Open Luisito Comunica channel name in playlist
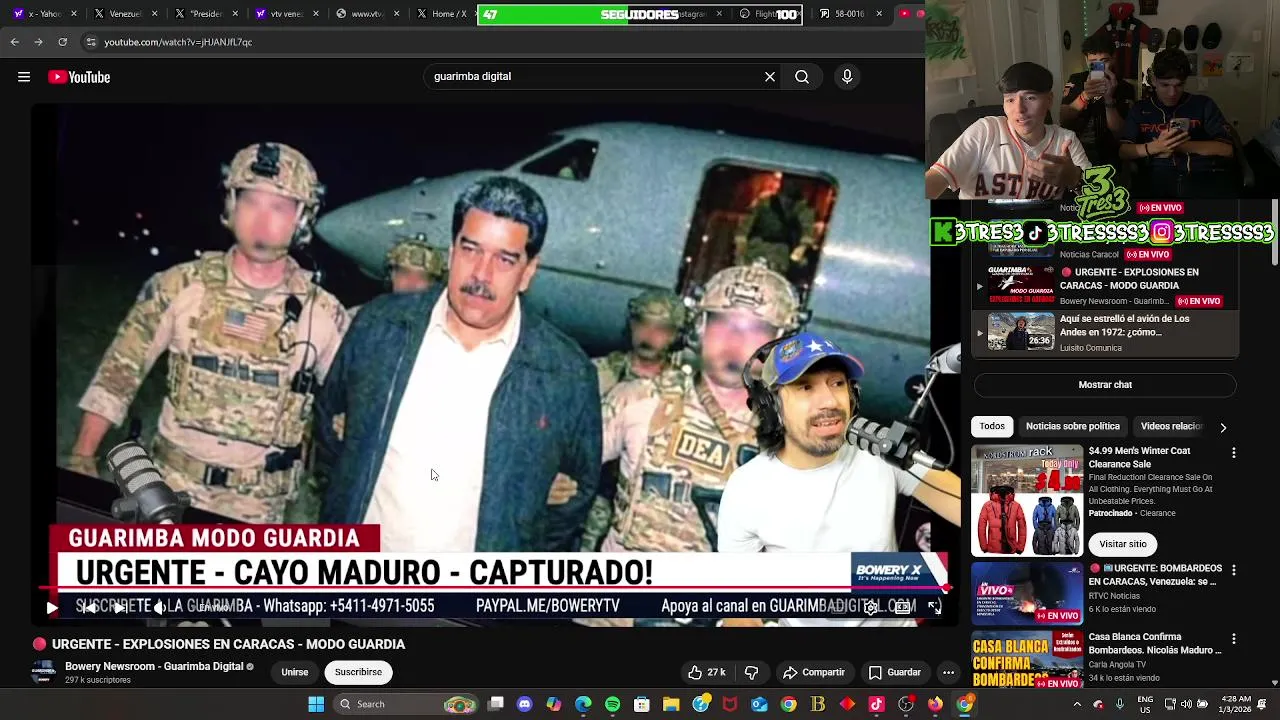This screenshot has width=1280, height=720. click(x=1090, y=348)
